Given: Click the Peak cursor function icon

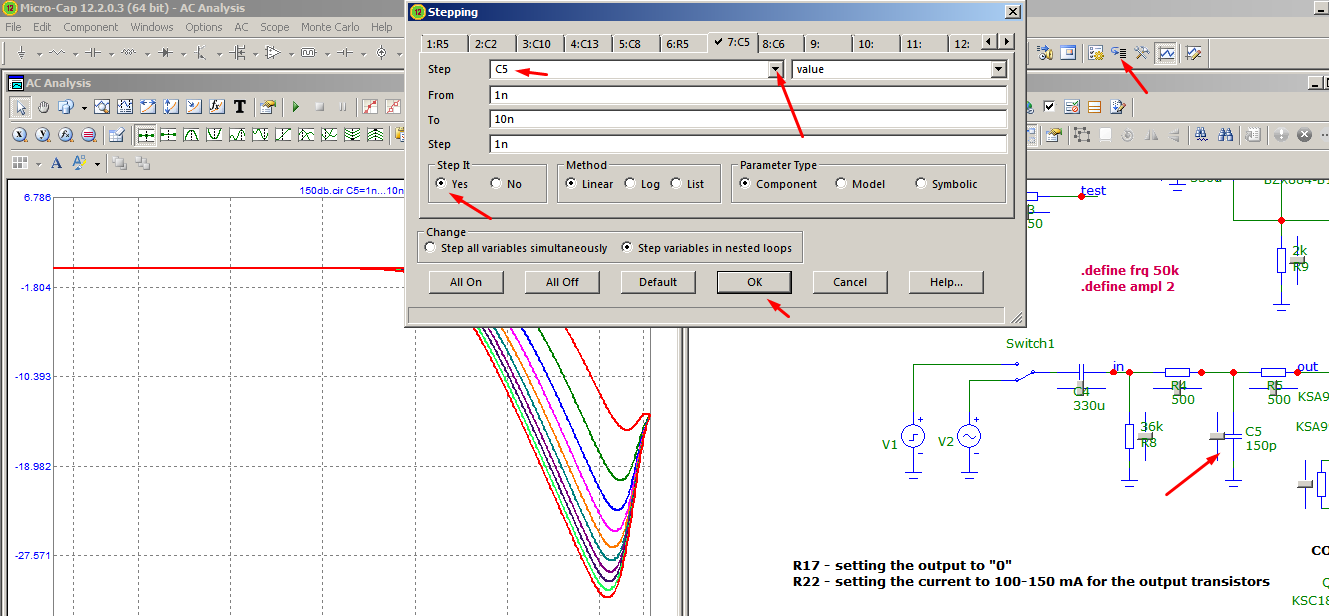Looking at the screenshot, I should click(x=191, y=134).
